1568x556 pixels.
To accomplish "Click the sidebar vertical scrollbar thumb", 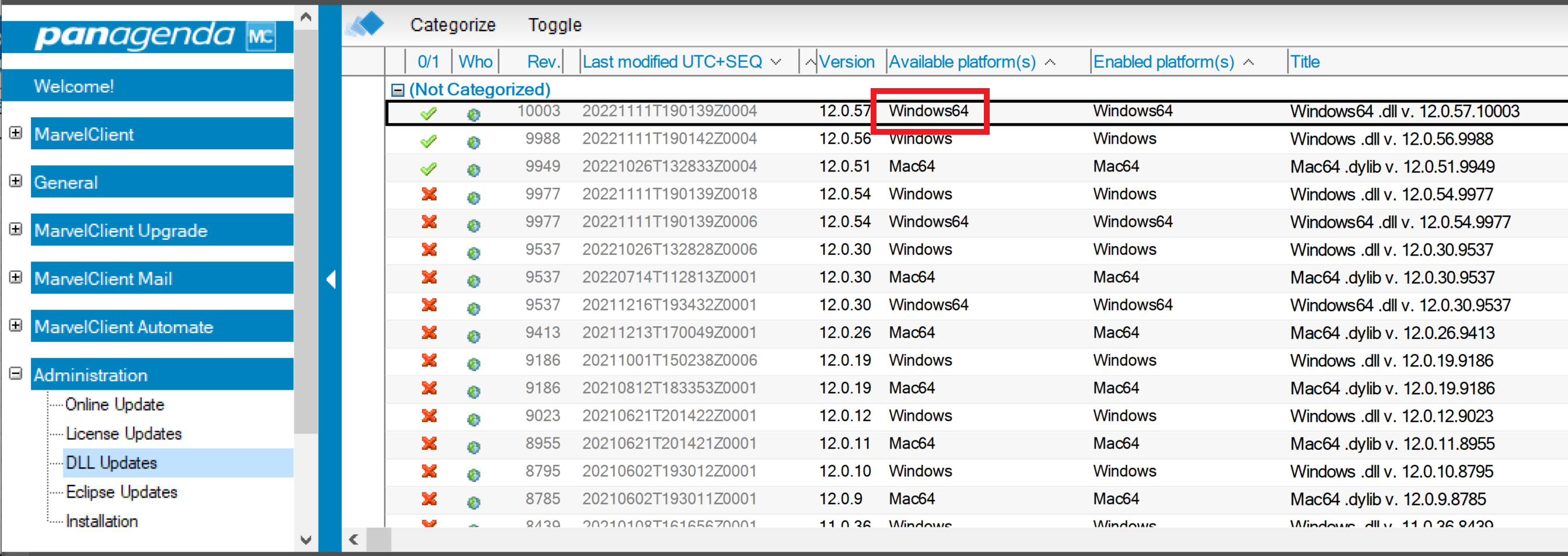I will (x=306, y=231).
